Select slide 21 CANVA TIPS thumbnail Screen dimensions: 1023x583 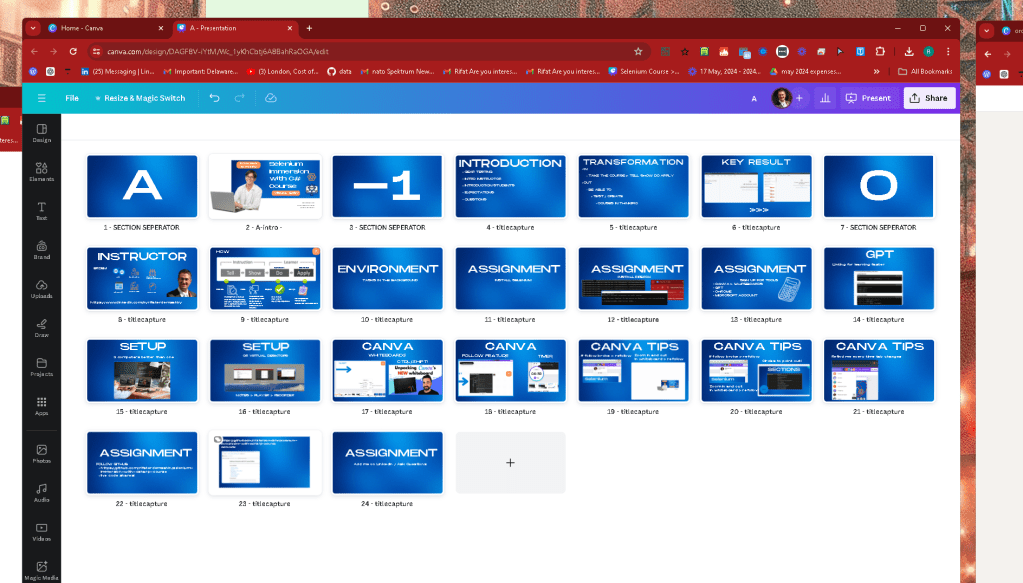[x=879, y=370]
